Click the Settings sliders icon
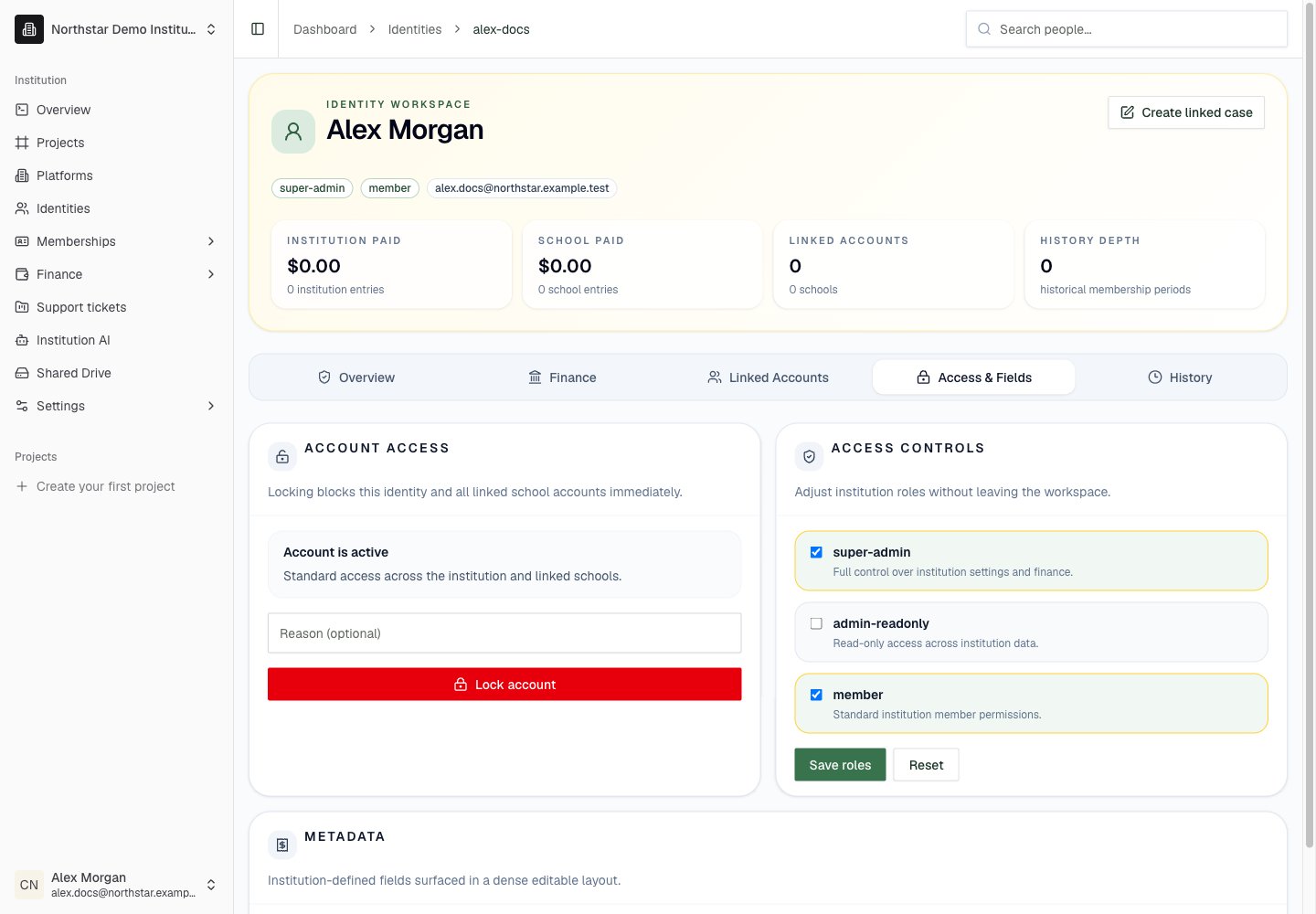Image resolution: width=1316 pixels, height=914 pixels. click(22, 406)
